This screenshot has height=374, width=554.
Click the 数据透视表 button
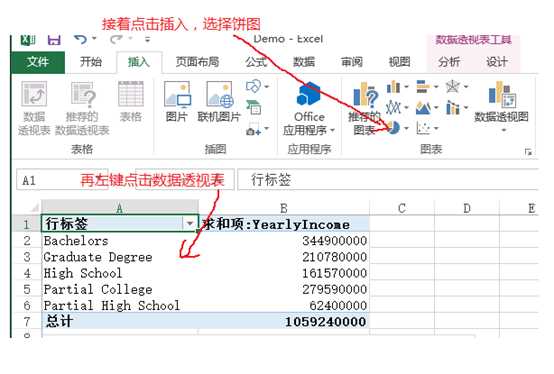point(34,108)
